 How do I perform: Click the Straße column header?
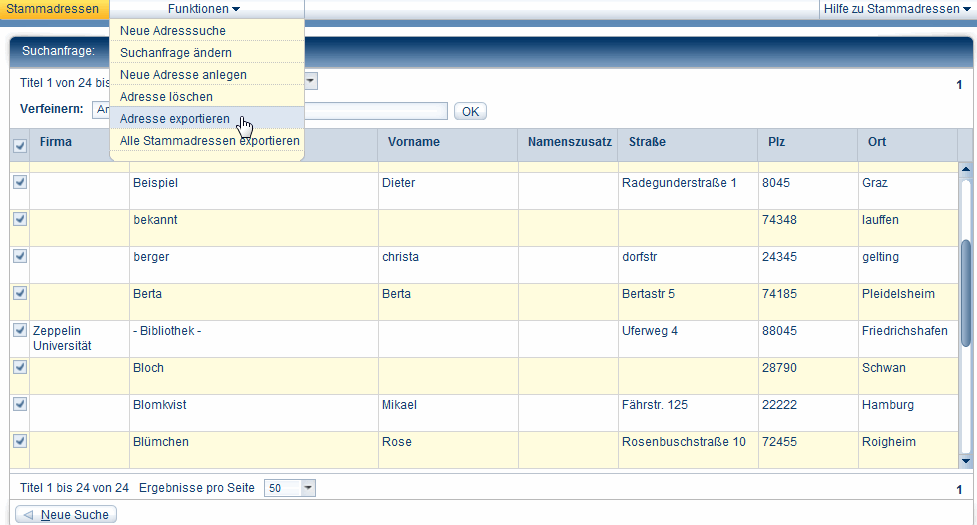click(647, 142)
